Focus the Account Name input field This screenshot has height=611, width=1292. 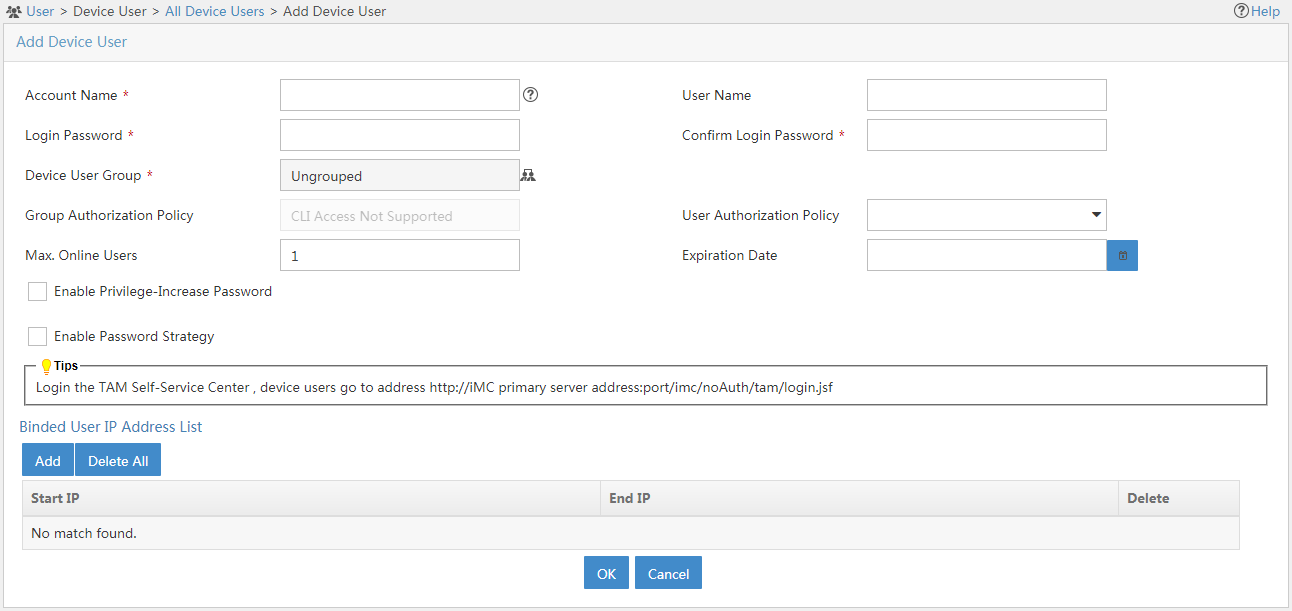tap(399, 95)
